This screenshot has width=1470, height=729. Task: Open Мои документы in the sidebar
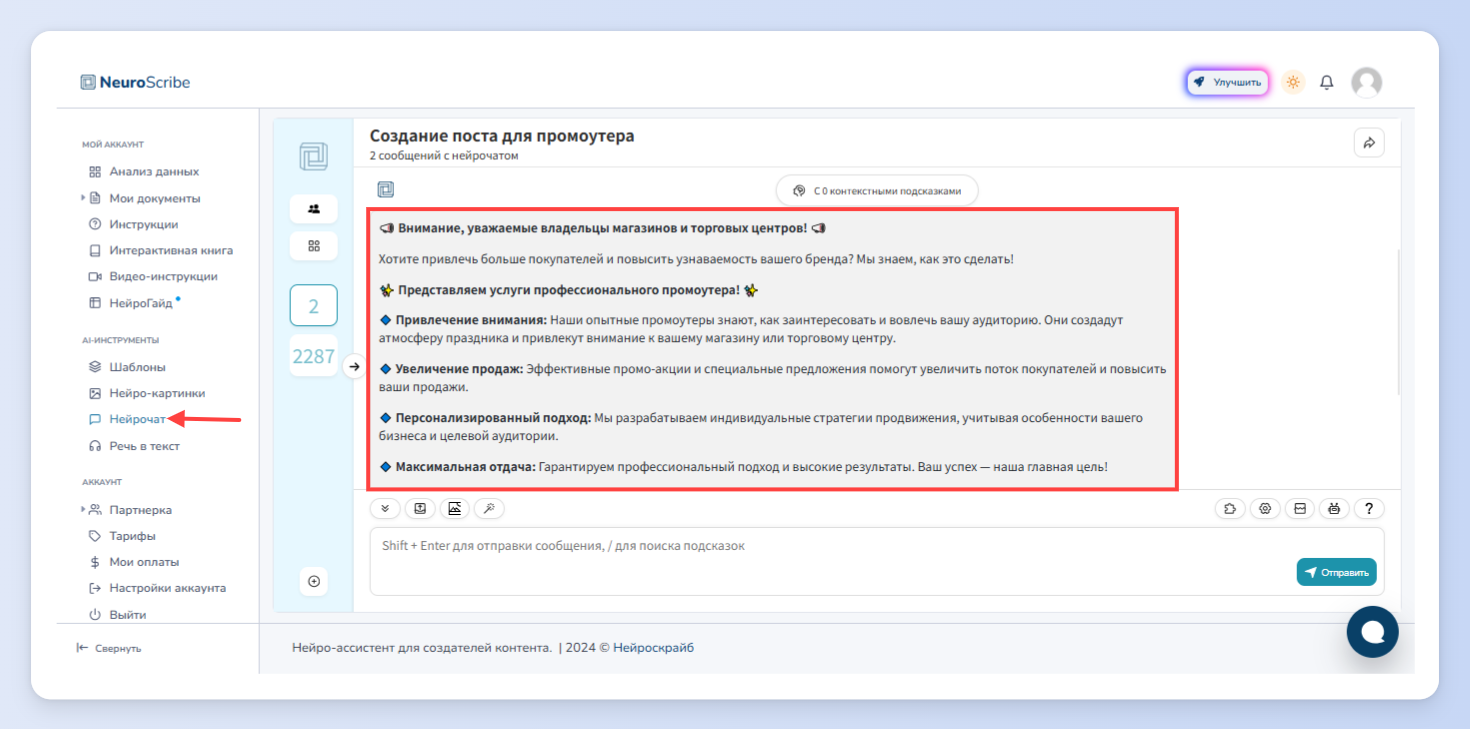[154, 198]
